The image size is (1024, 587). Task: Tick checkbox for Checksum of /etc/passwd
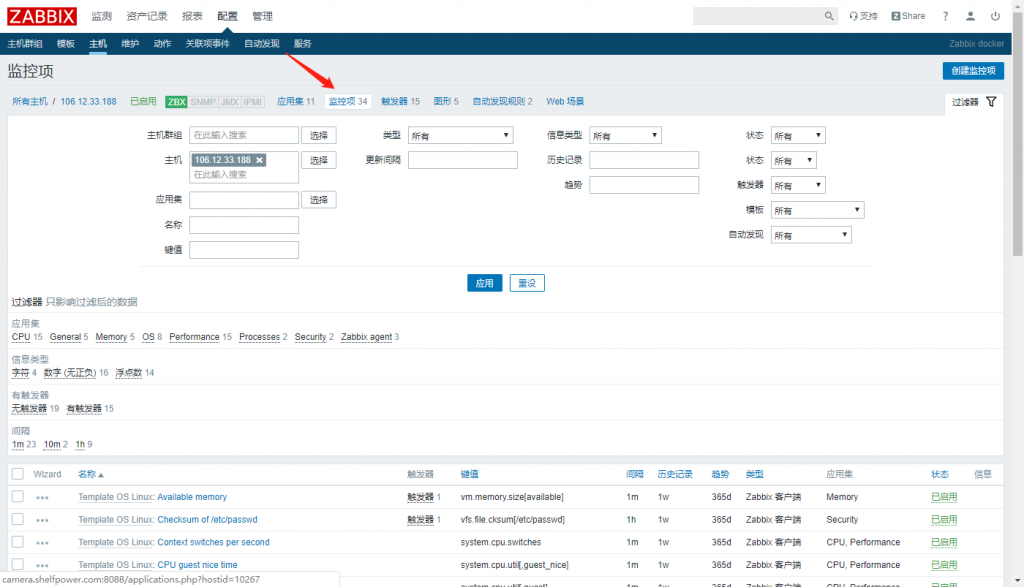click(18, 520)
